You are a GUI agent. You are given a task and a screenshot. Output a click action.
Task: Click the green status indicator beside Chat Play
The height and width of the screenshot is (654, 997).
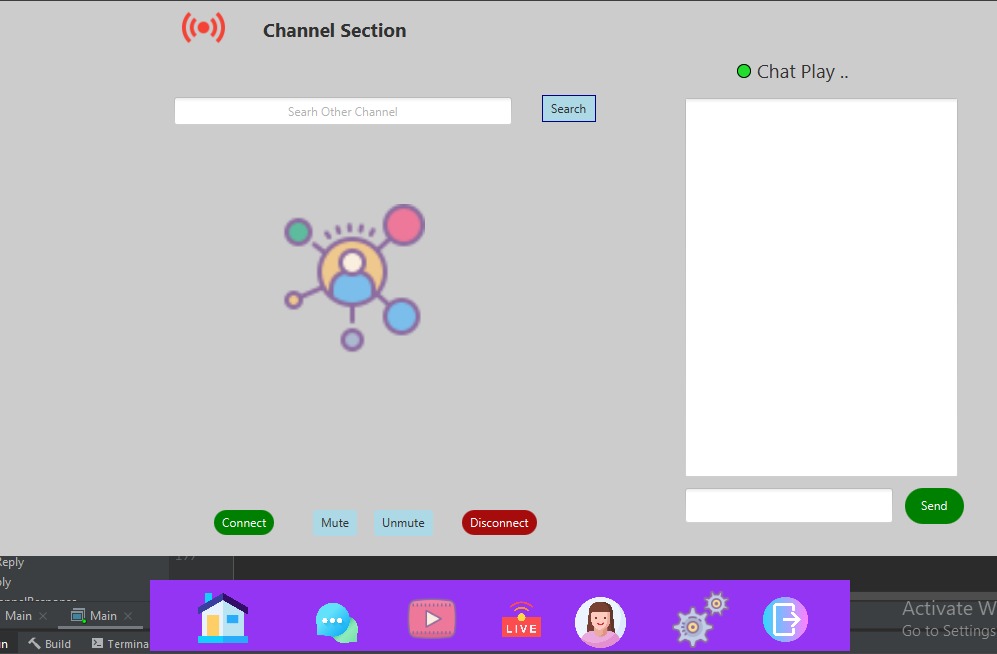click(x=743, y=70)
